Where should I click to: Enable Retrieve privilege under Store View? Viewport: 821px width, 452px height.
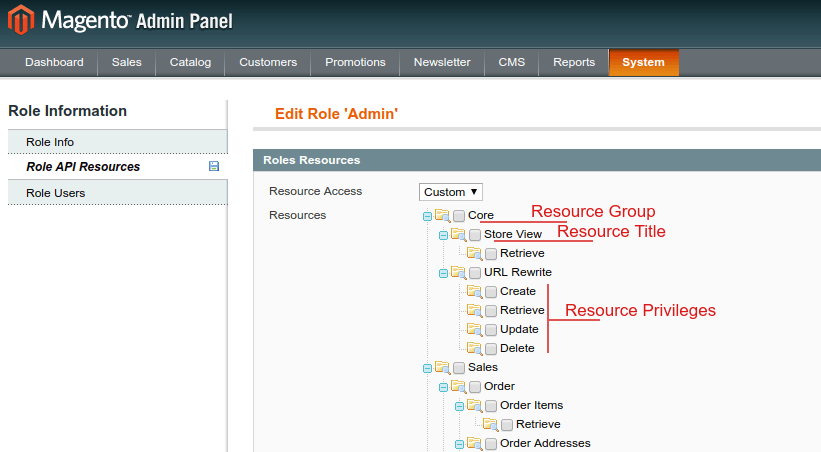click(x=491, y=253)
